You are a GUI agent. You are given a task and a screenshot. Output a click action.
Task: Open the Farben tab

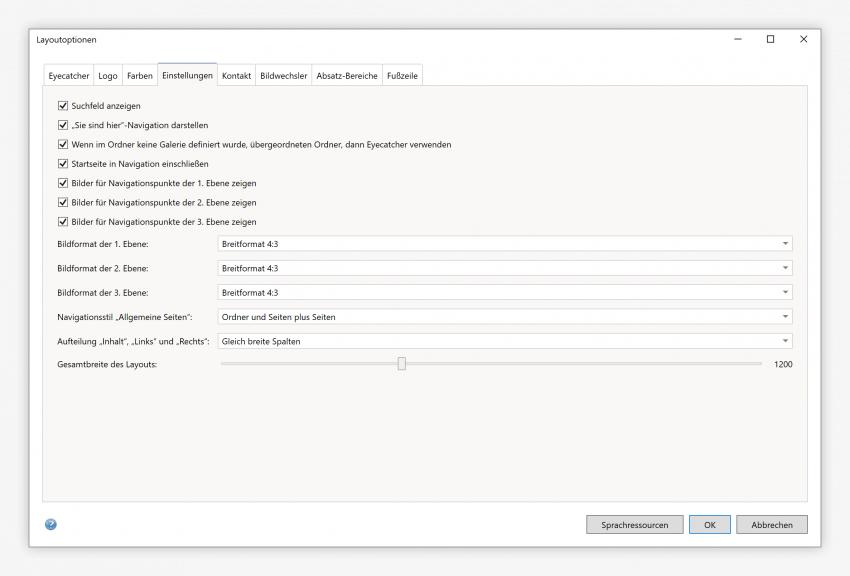[x=140, y=76]
